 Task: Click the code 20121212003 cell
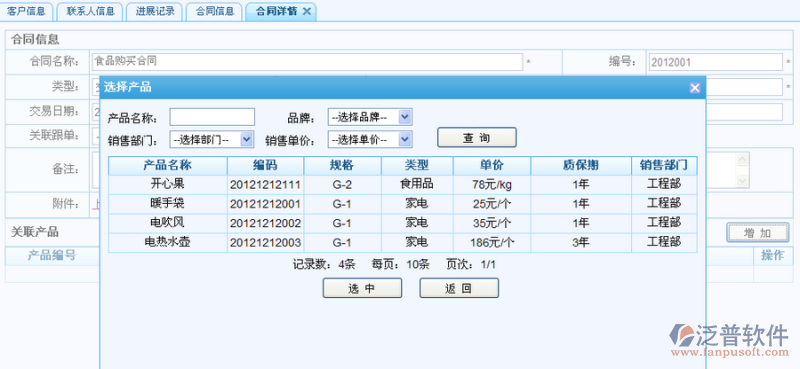tap(265, 243)
